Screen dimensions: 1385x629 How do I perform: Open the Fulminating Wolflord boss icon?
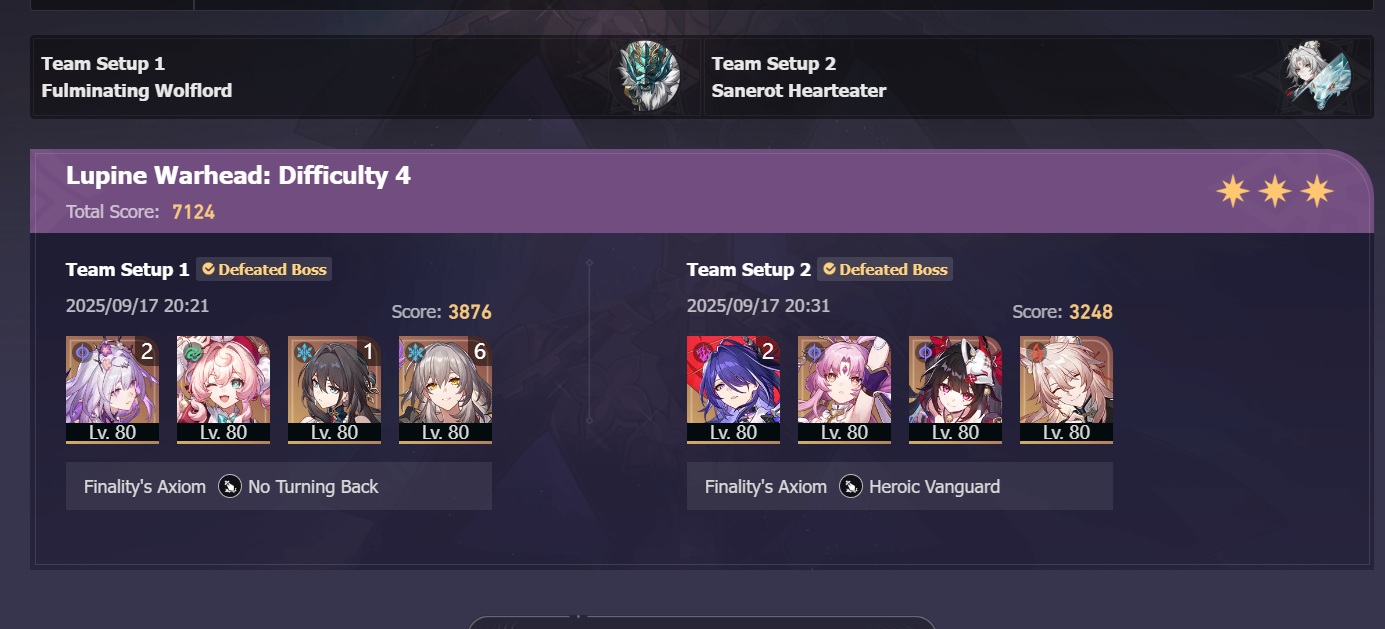pyautogui.click(x=648, y=77)
